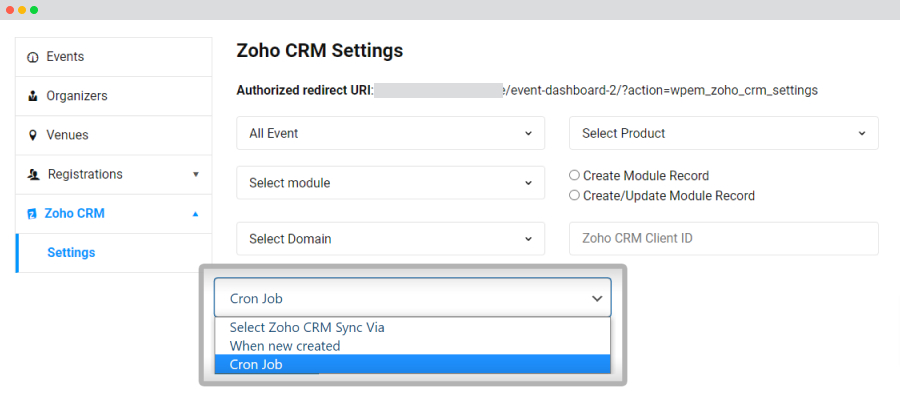900x420 pixels.
Task: Click the Organizers person icon
Action: tap(33, 96)
